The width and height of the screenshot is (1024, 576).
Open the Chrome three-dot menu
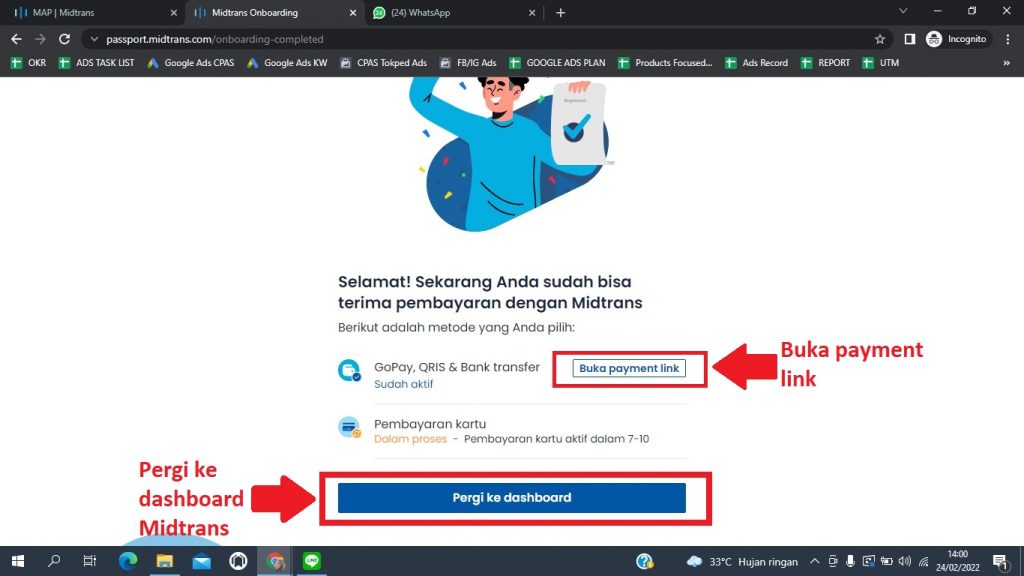click(1008, 39)
